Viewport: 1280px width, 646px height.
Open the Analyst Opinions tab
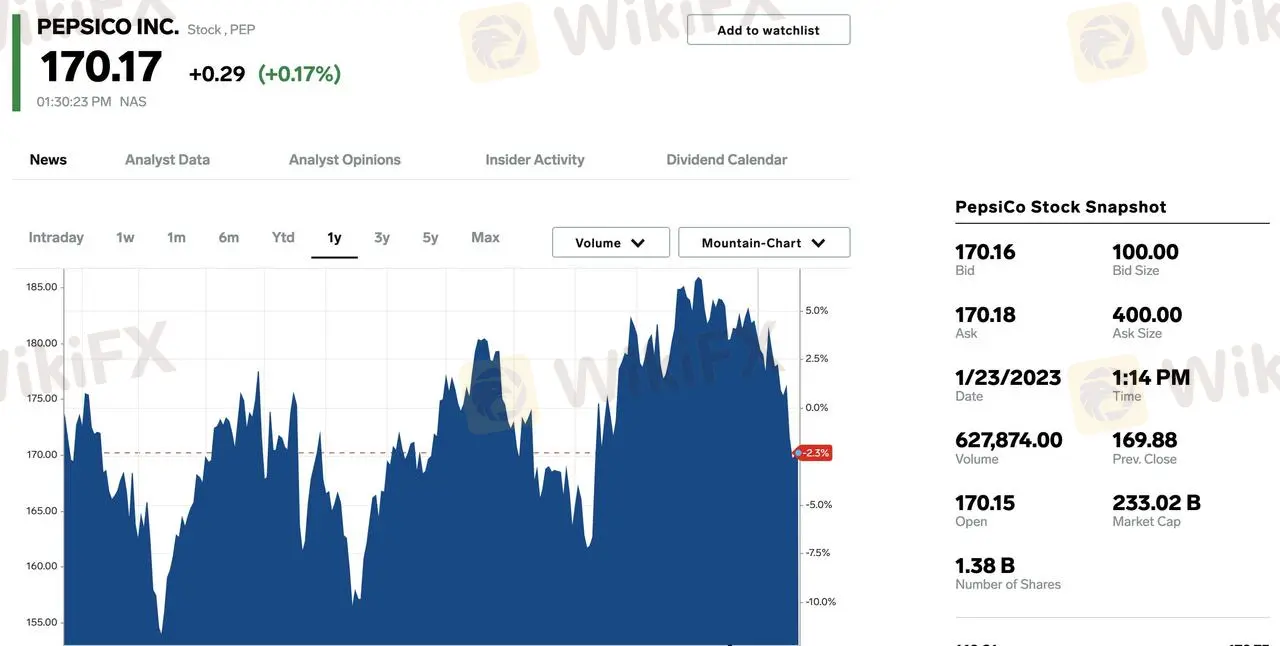[x=344, y=160]
